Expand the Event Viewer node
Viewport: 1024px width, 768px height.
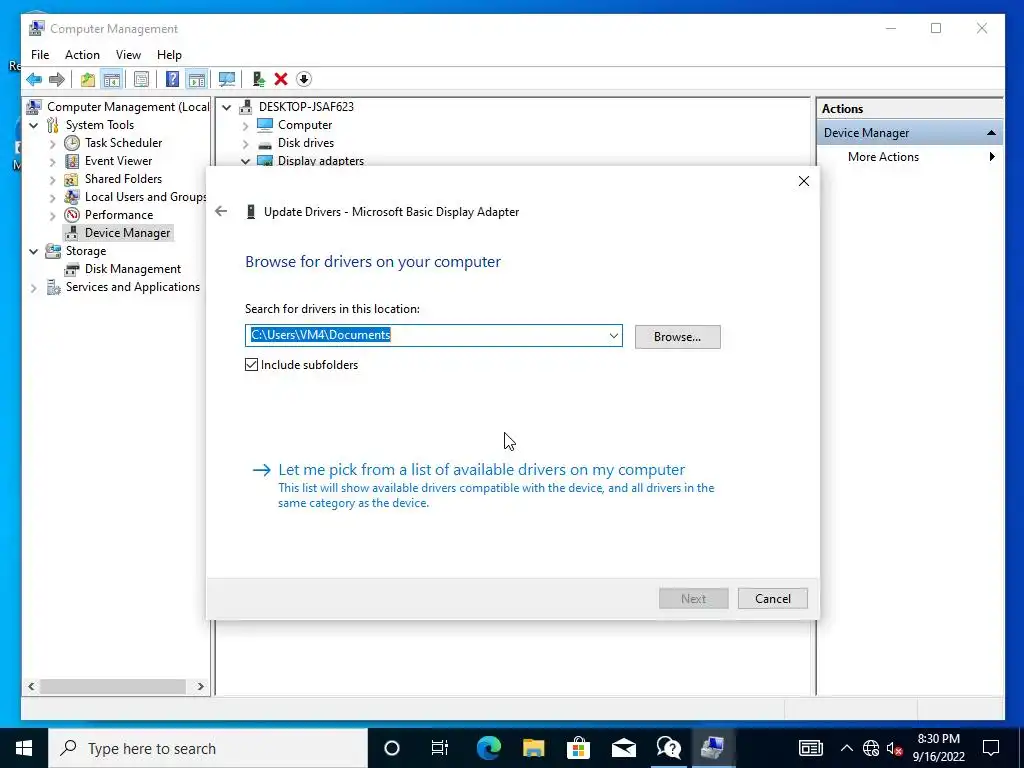(53, 161)
